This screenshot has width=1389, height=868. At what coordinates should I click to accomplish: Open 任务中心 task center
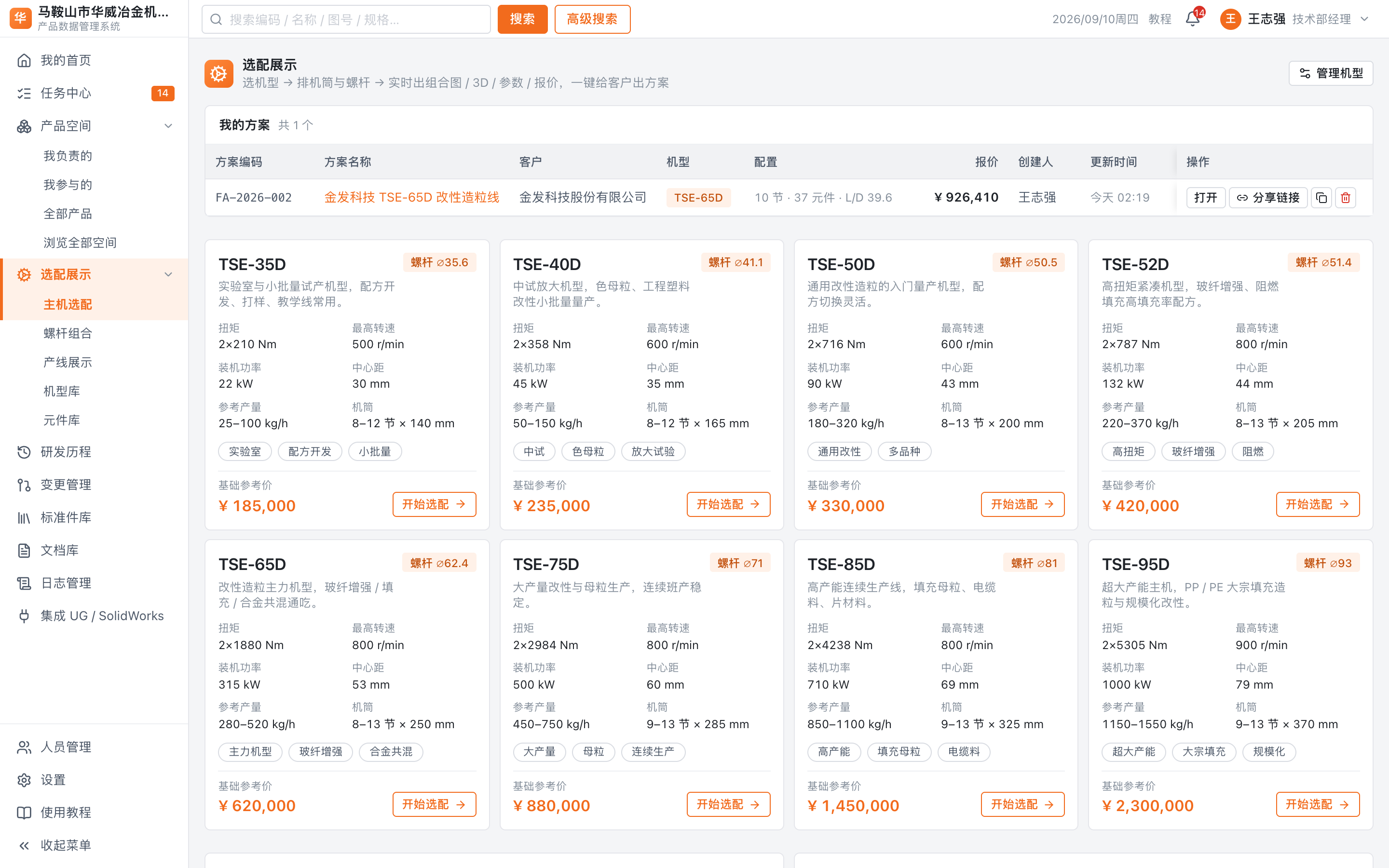(x=95, y=93)
